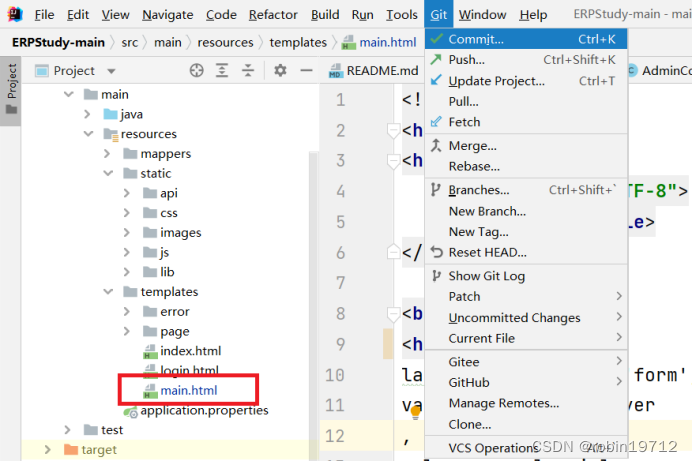This screenshot has height=462, width=692.
Task: Click the Show Git Log branch icon
Action: coord(436,276)
